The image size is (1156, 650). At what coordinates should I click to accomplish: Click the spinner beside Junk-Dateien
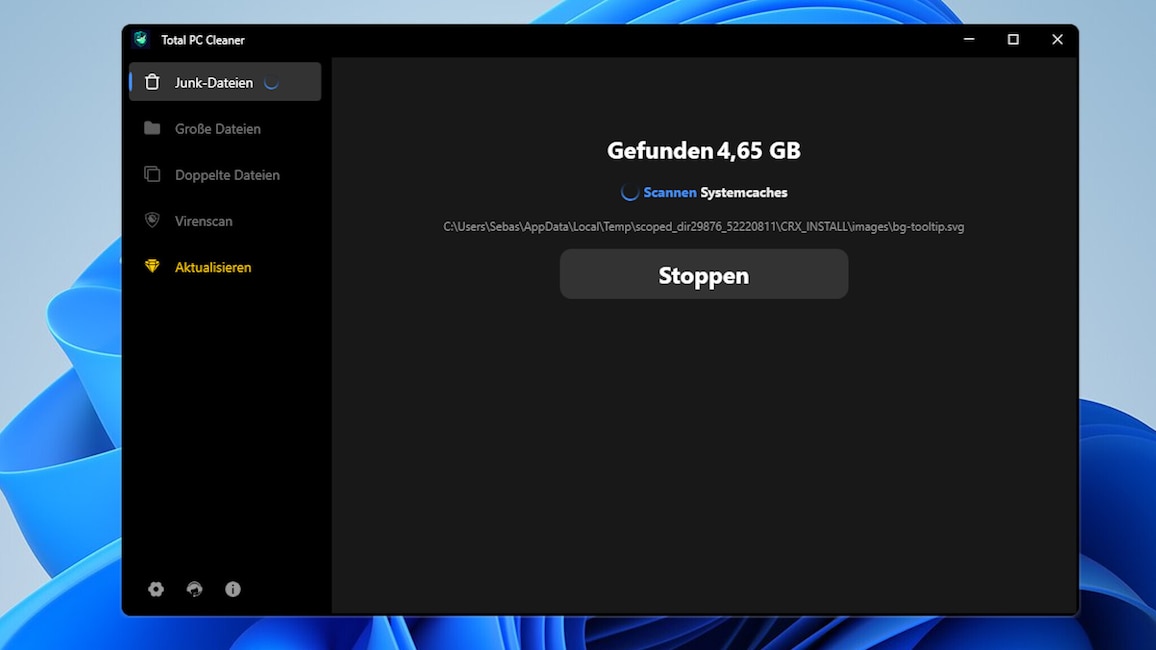tap(271, 83)
